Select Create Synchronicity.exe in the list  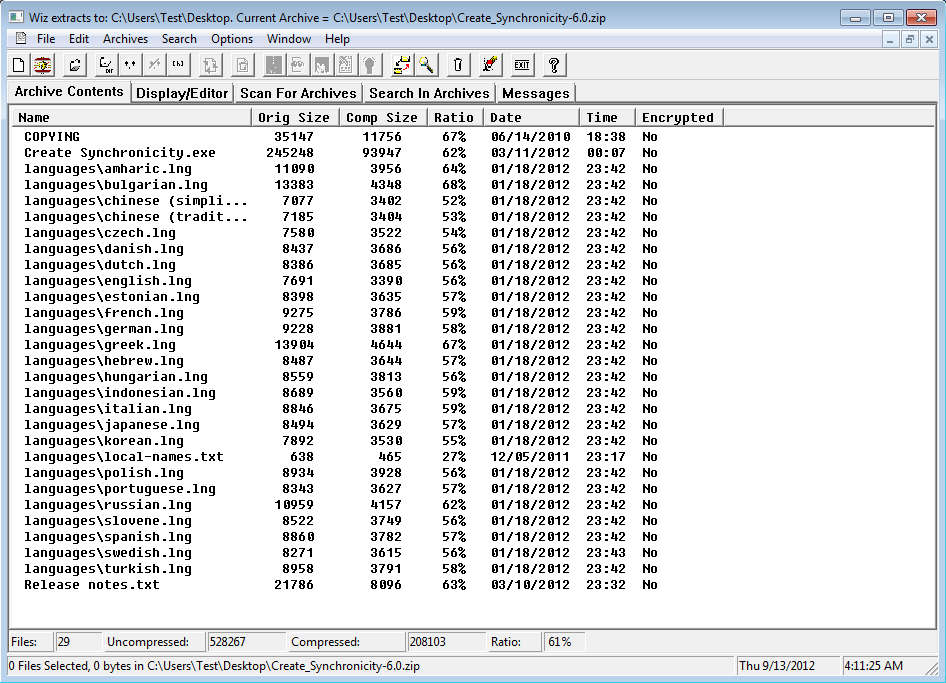pyautogui.click(x=119, y=153)
